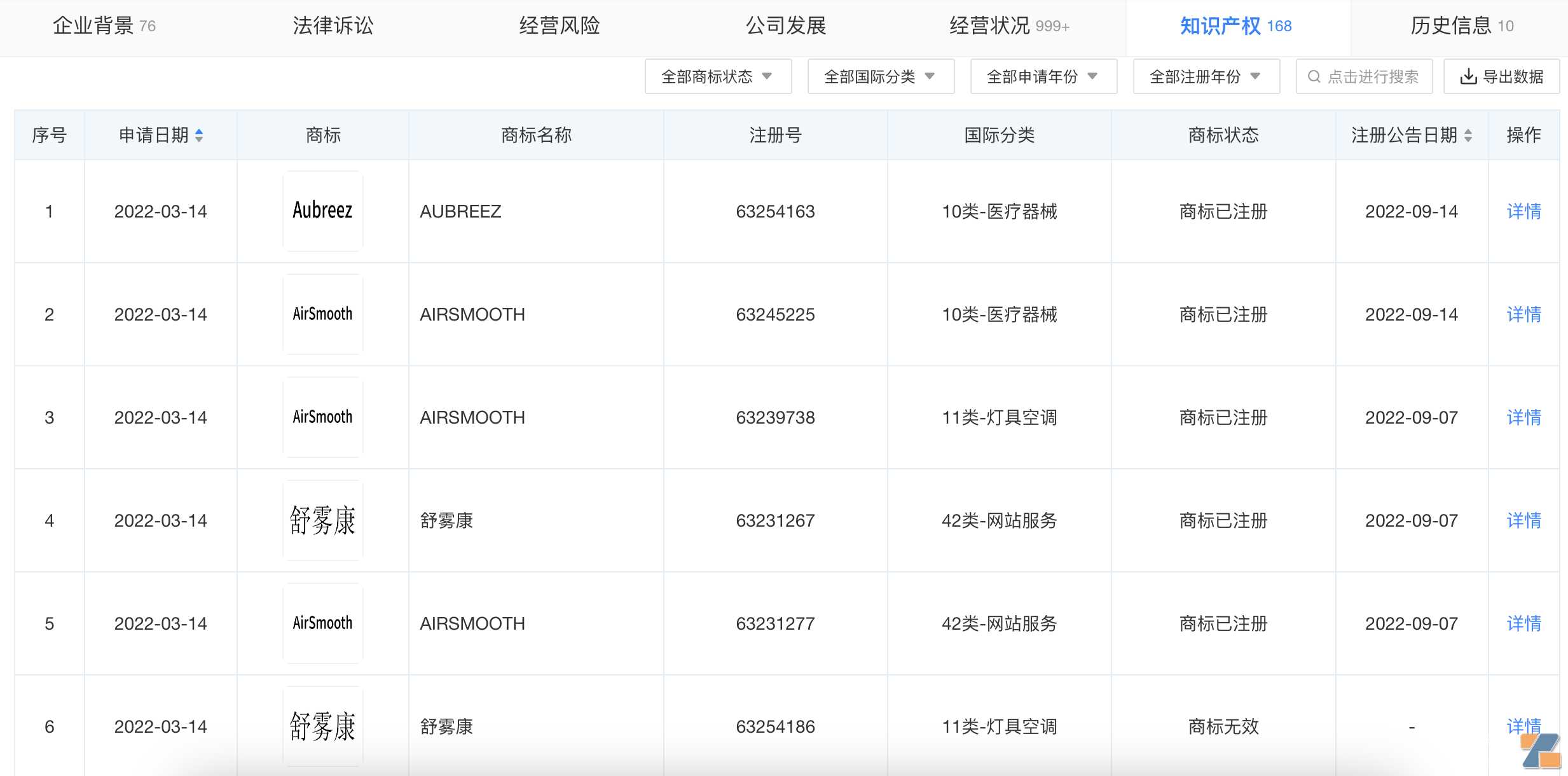Expand the 全部申请年份 filter
Viewport: 1568px width, 776px height.
coord(1042,76)
